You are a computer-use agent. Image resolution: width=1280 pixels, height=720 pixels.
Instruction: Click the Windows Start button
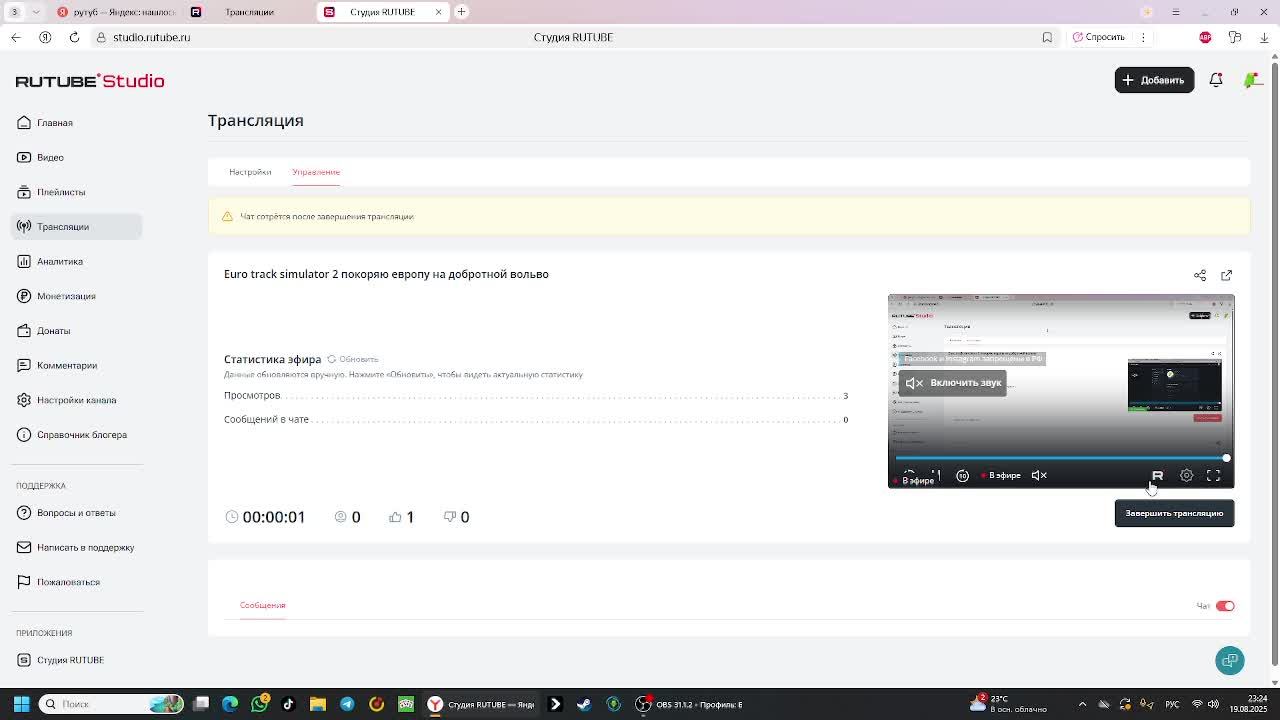[x=21, y=704]
